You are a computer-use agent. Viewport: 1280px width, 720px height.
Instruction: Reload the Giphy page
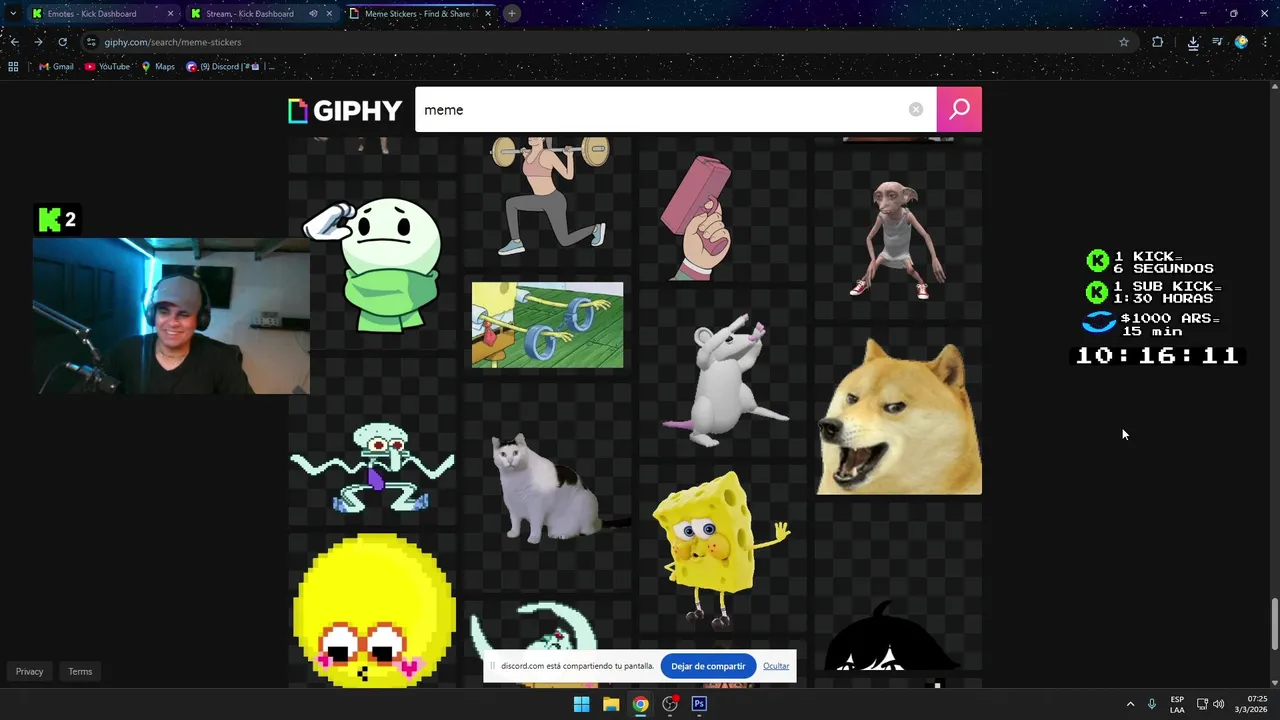[x=63, y=42]
